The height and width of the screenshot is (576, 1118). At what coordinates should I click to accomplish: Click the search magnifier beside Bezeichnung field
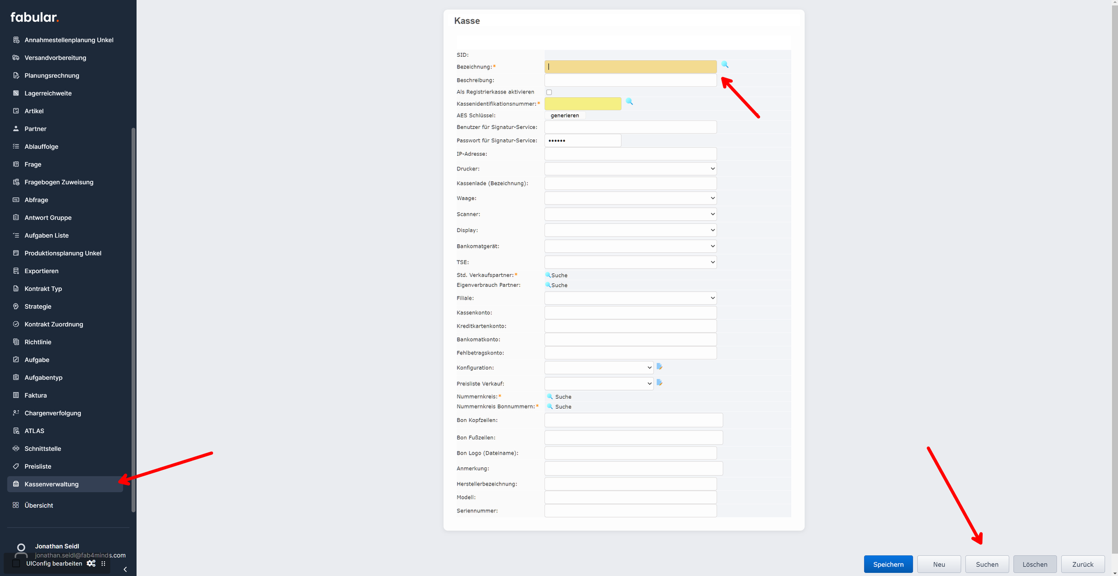tap(725, 65)
